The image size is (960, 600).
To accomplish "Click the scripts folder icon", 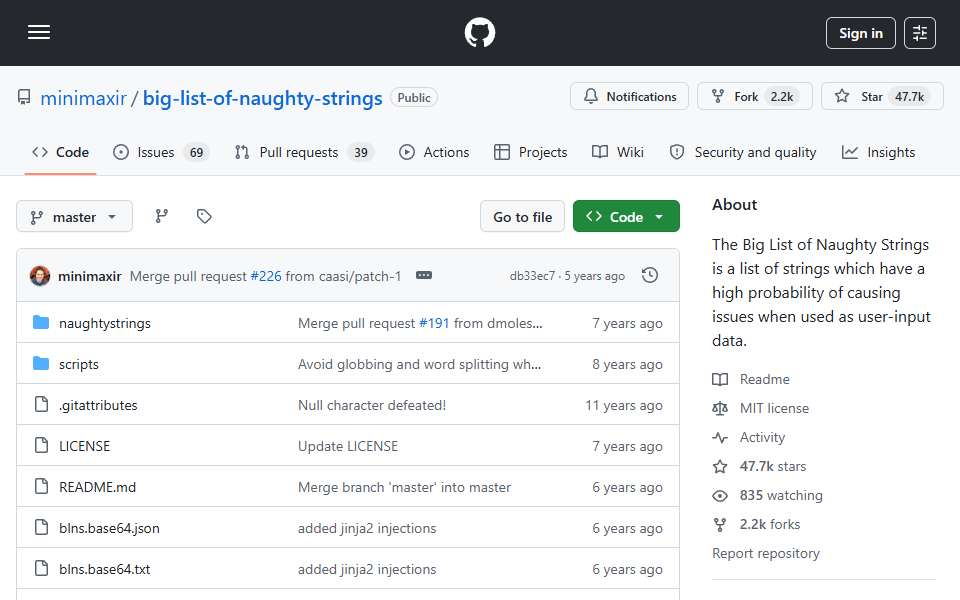I will [41, 364].
